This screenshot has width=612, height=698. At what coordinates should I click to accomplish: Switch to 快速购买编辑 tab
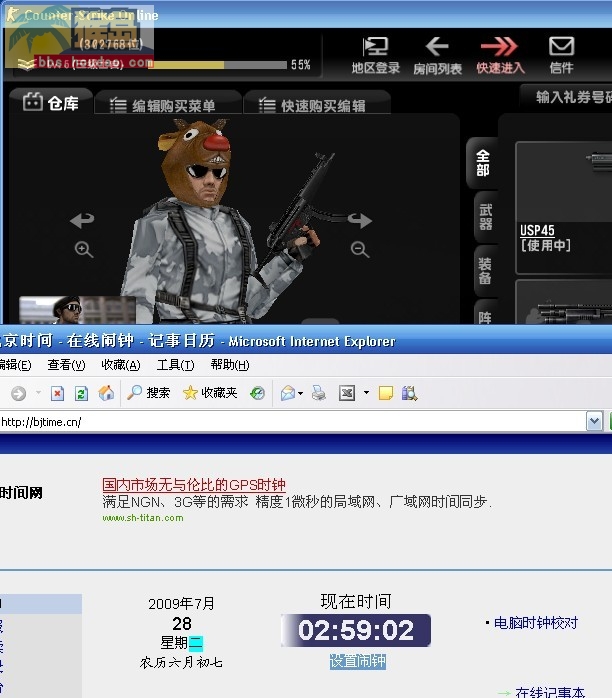[x=317, y=104]
